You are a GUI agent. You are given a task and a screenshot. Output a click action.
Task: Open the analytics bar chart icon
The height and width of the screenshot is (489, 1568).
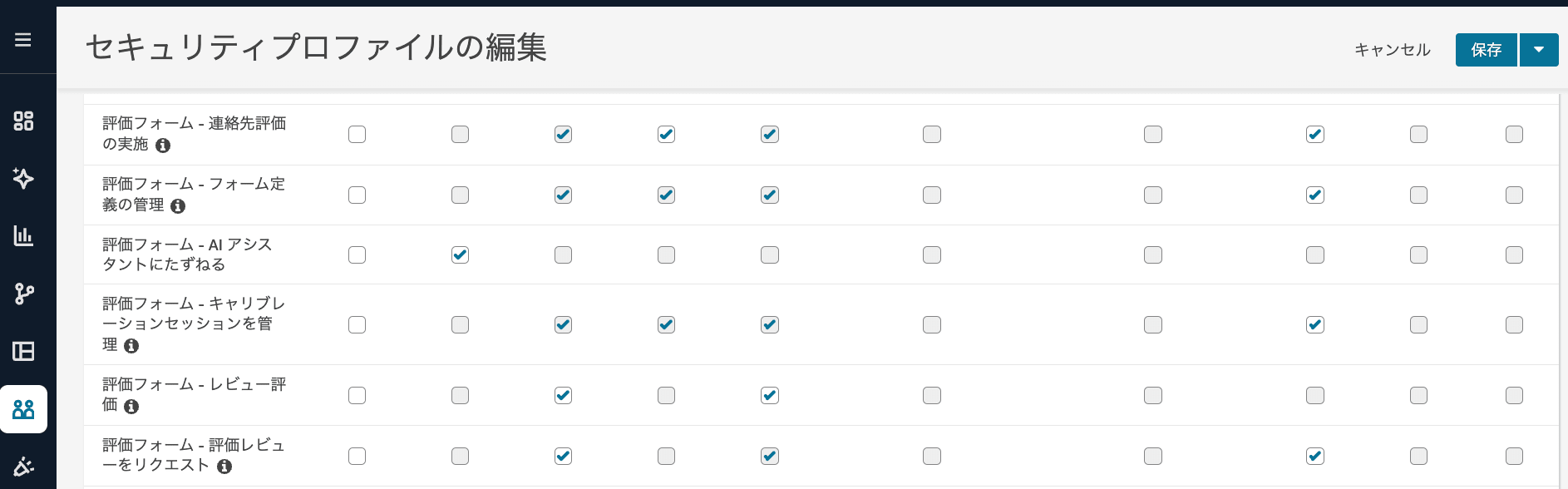click(x=23, y=236)
